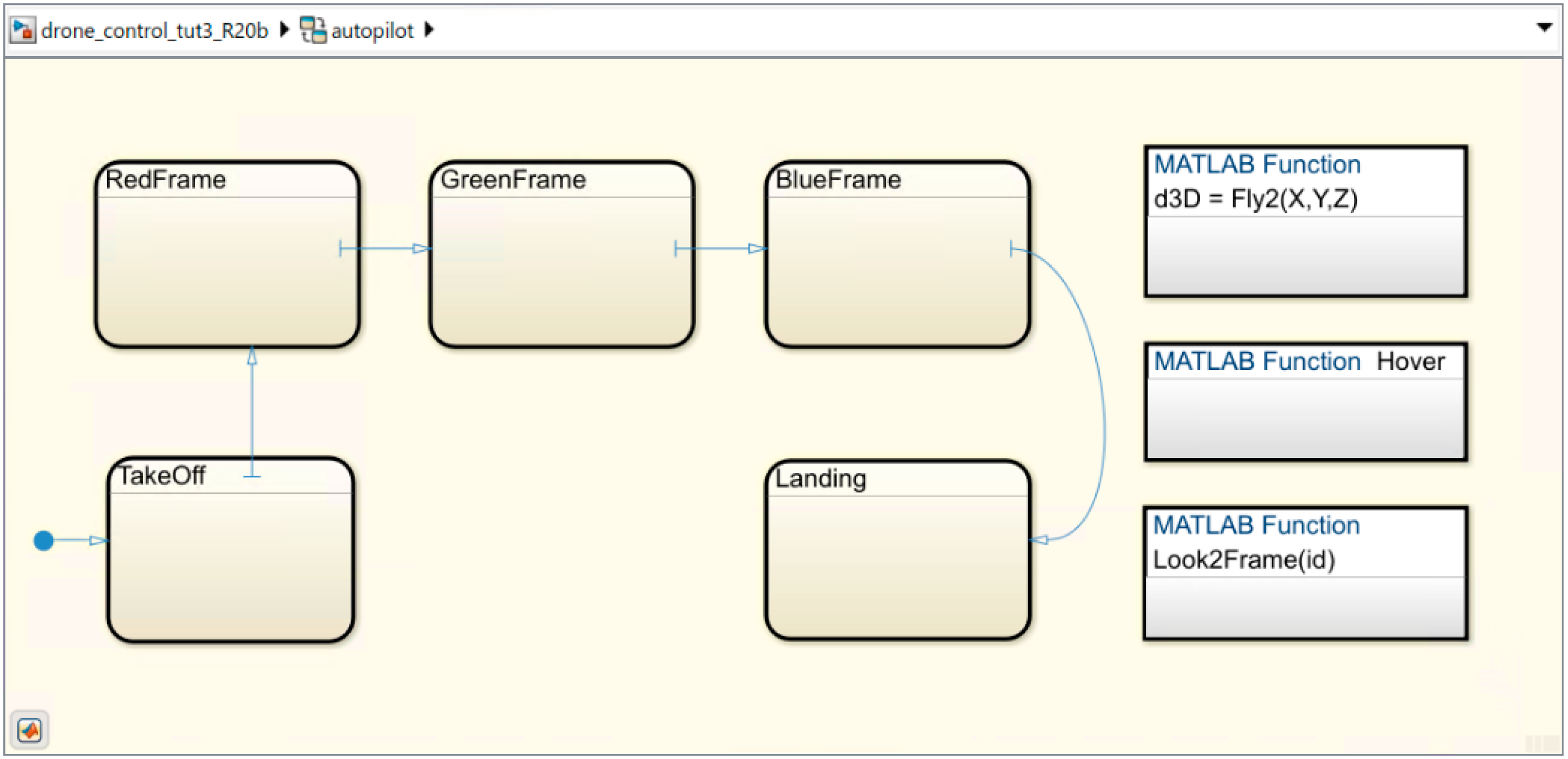
Task: Select the TakeOff state
Action: point(230,566)
